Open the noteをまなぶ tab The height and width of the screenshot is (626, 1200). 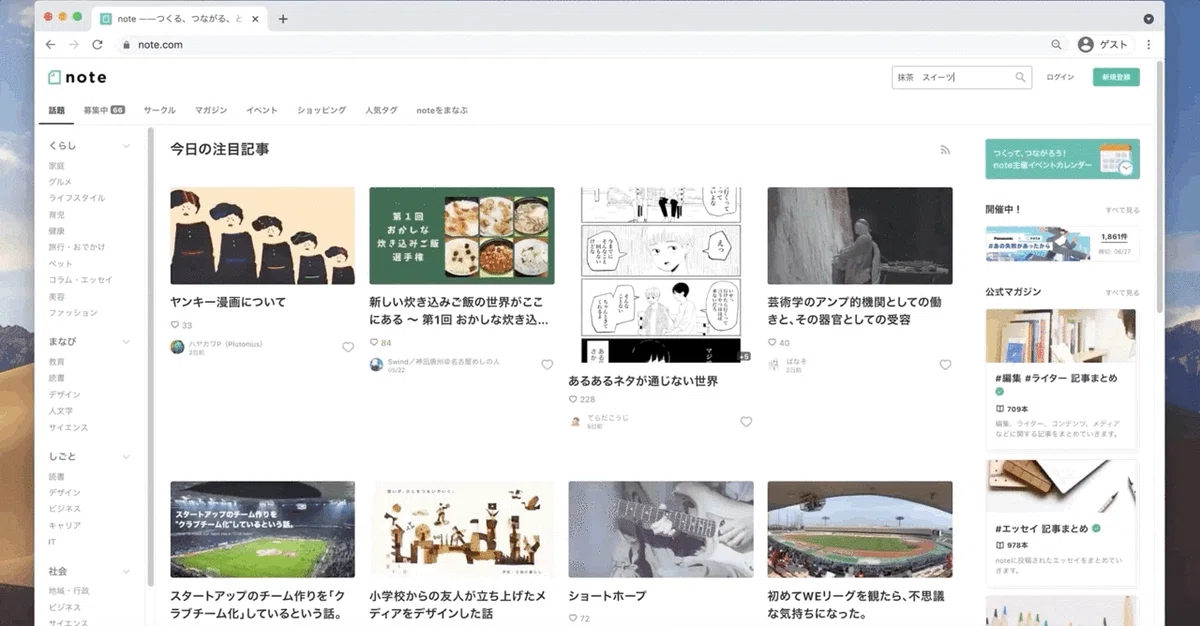(x=442, y=110)
